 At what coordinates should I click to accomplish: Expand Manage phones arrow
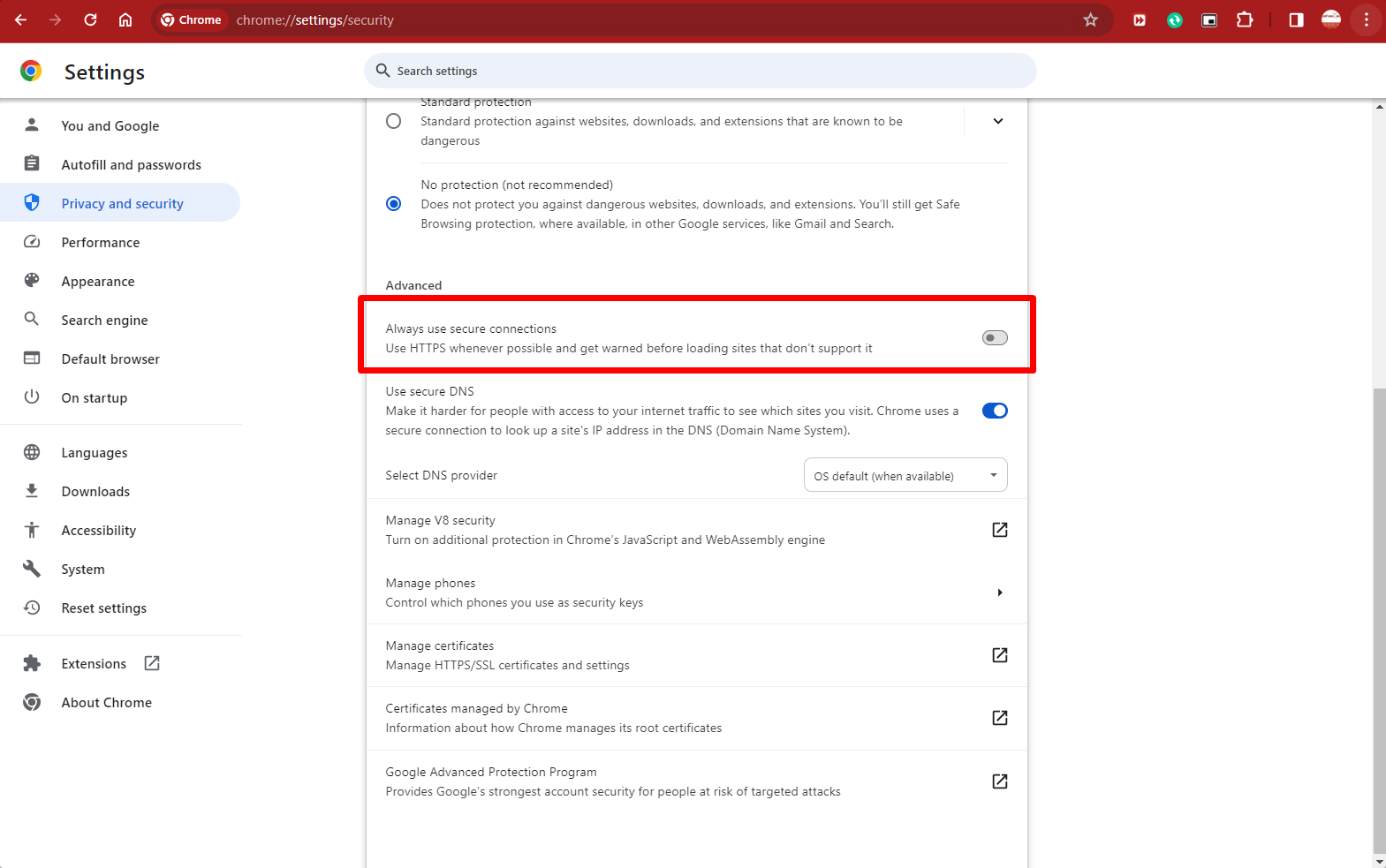pyautogui.click(x=999, y=593)
